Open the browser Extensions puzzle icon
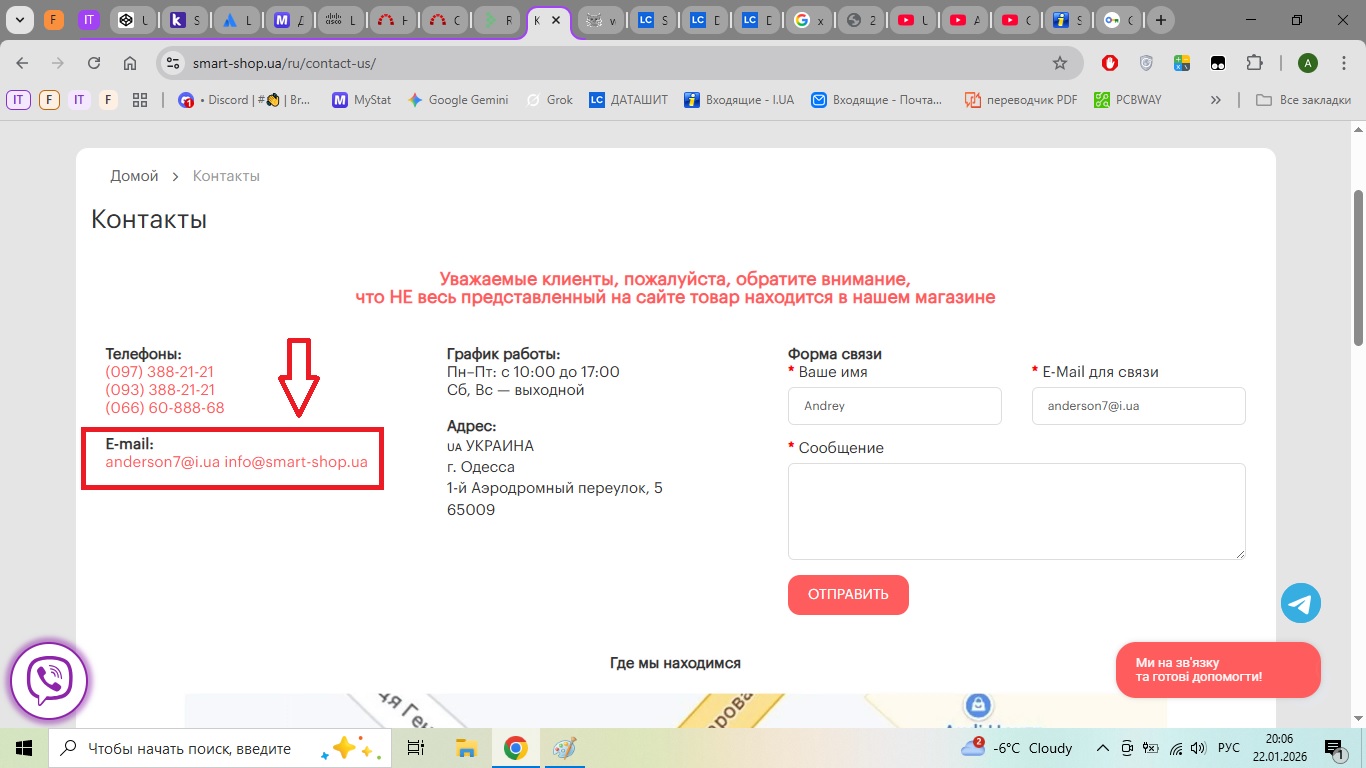 pyautogui.click(x=1254, y=63)
